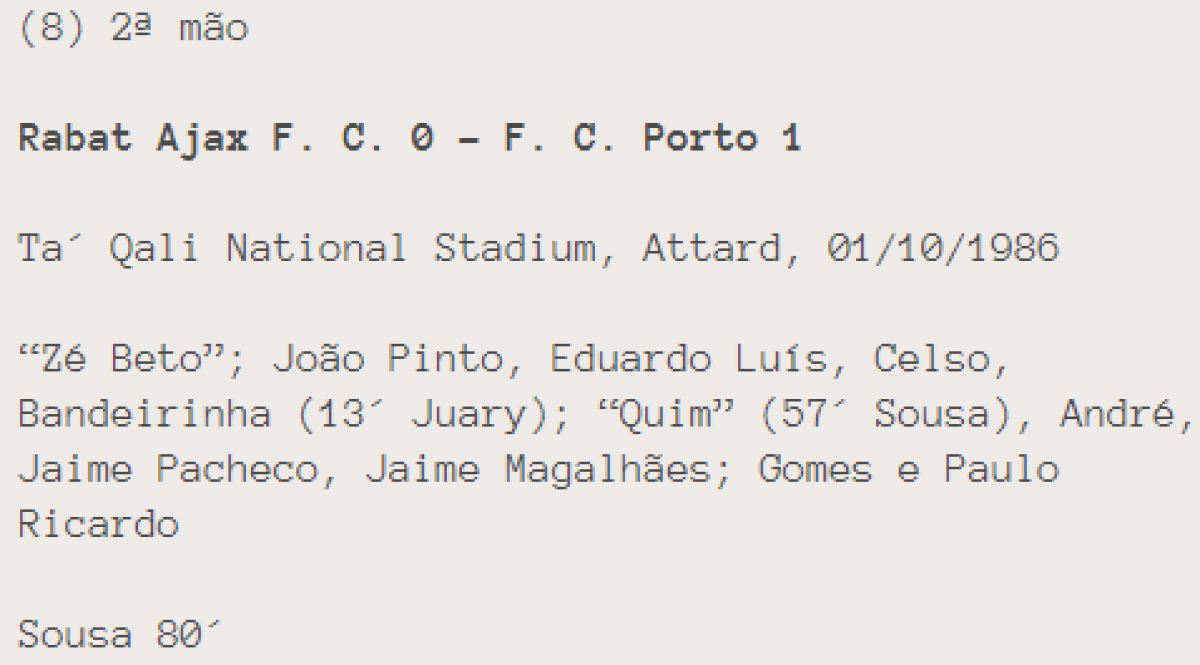Screen dimensions: 1200x665
Task: Click the bold "Rabat Ajax" team name
Action: click(x=133, y=138)
